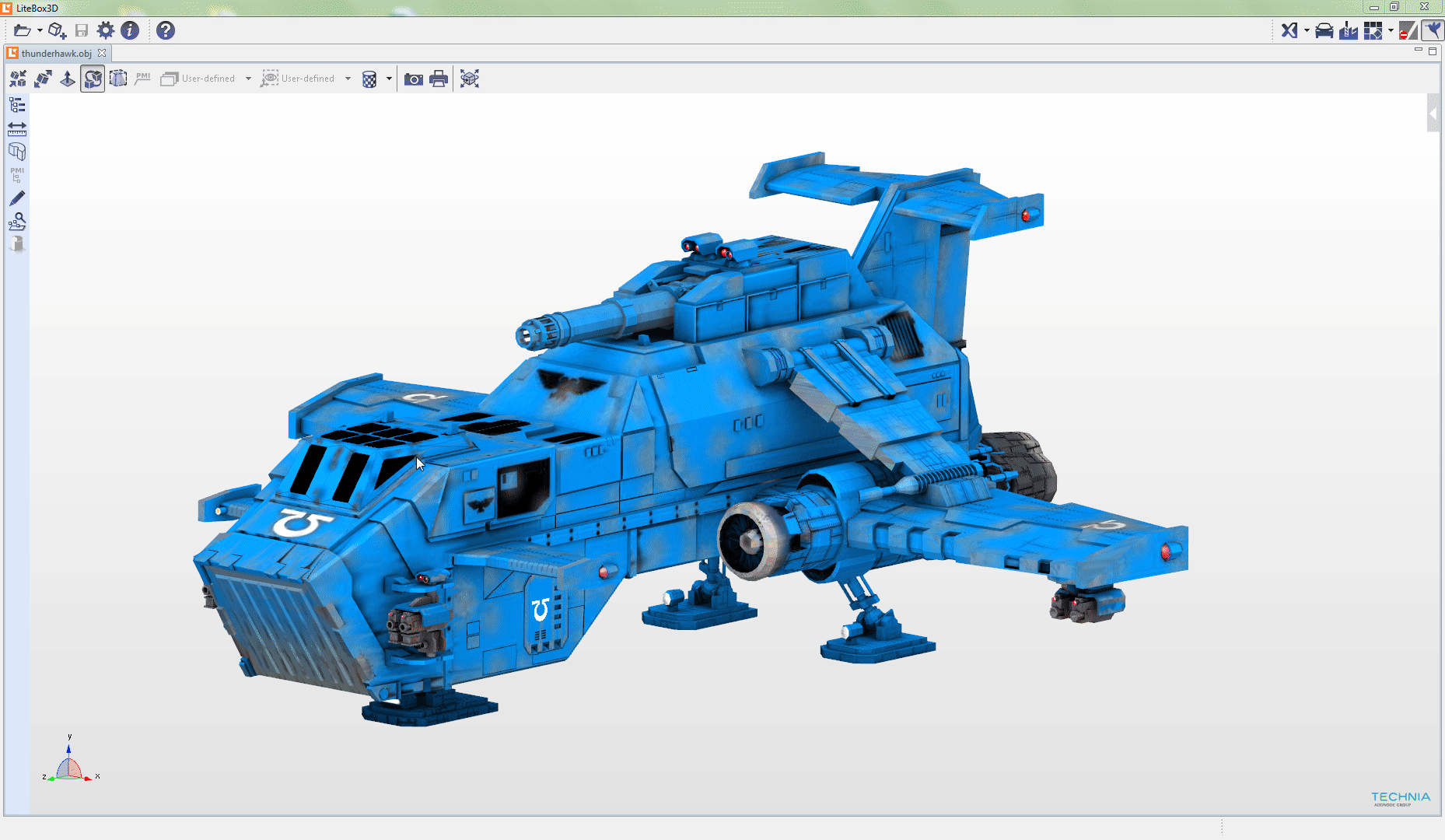Expand the render mode dropdown arrow

389,79
